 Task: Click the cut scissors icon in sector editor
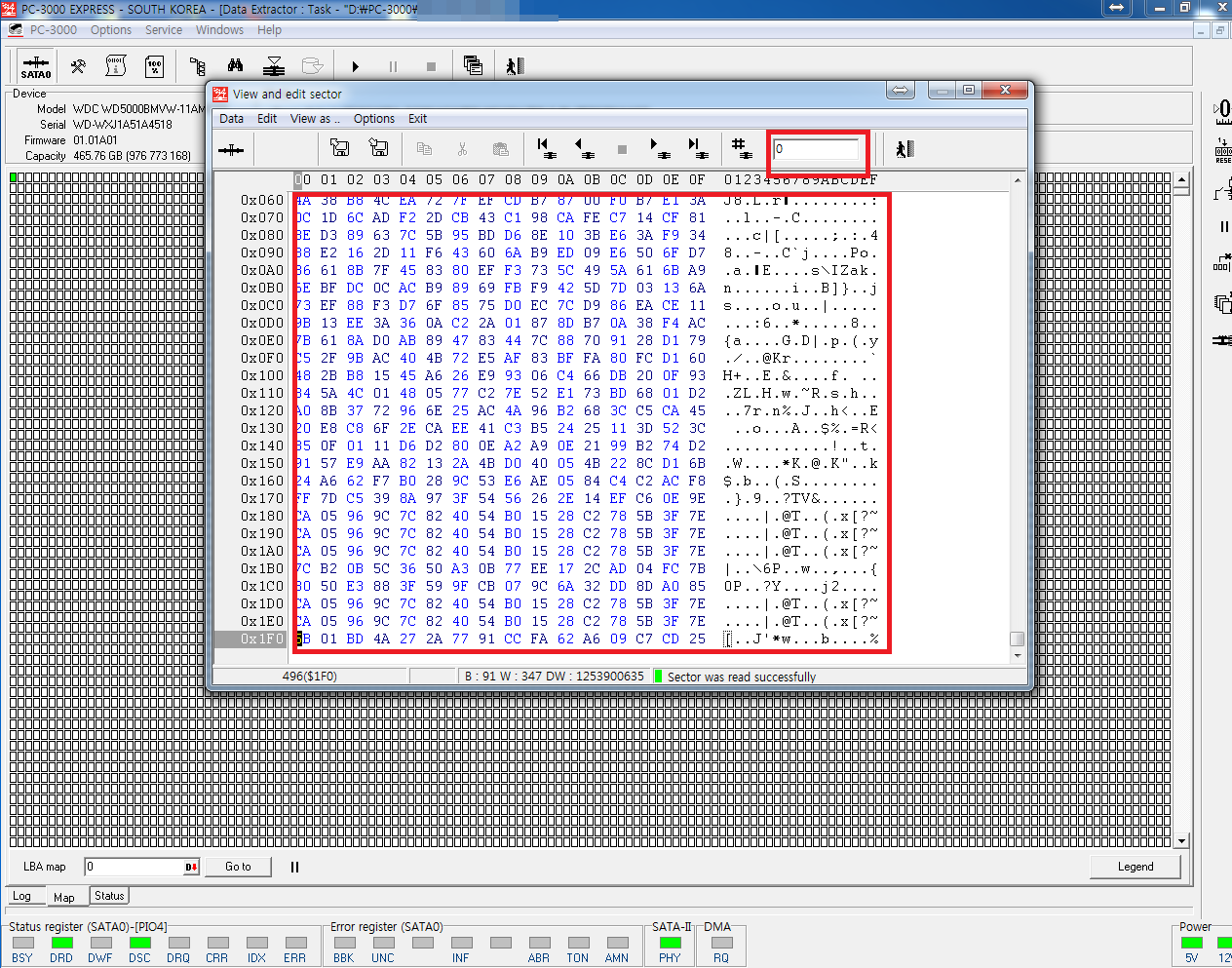(x=462, y=149)
